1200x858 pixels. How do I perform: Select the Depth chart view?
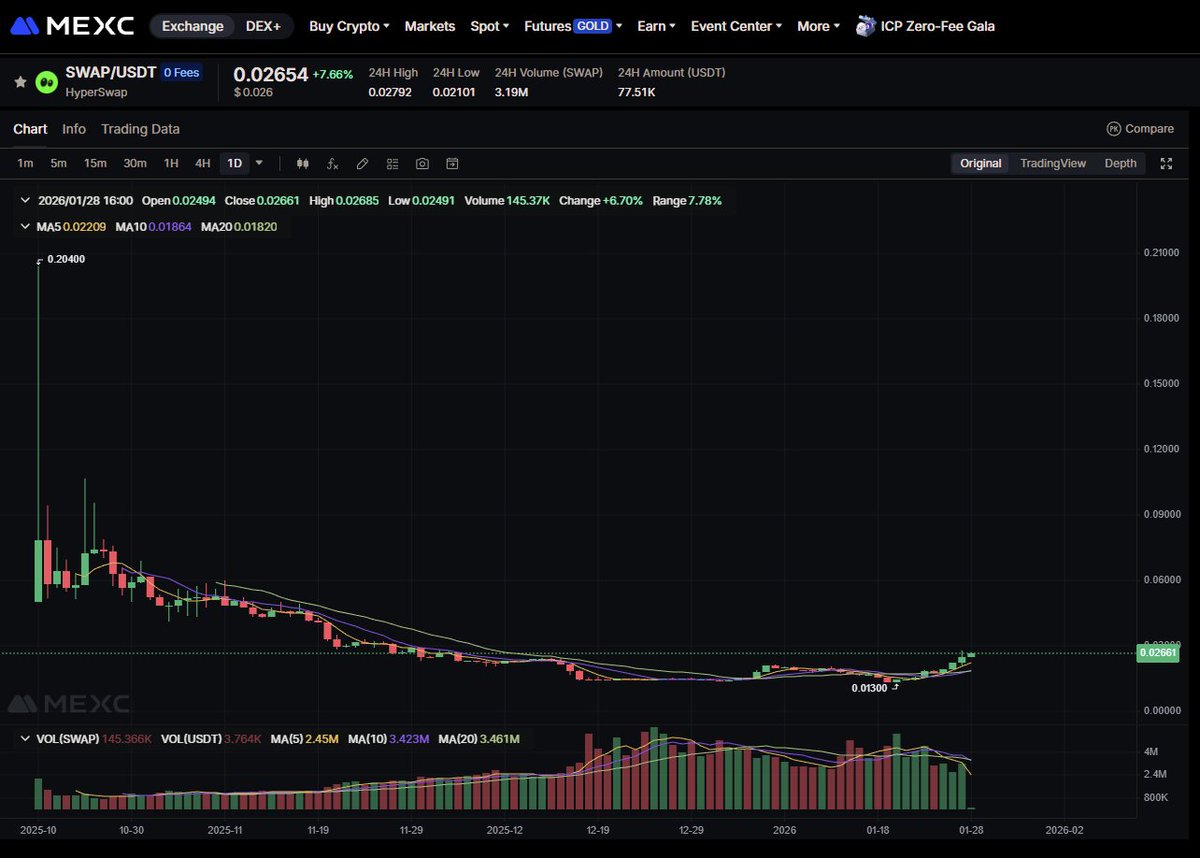pyautogui.click(x=1120, y=163)
